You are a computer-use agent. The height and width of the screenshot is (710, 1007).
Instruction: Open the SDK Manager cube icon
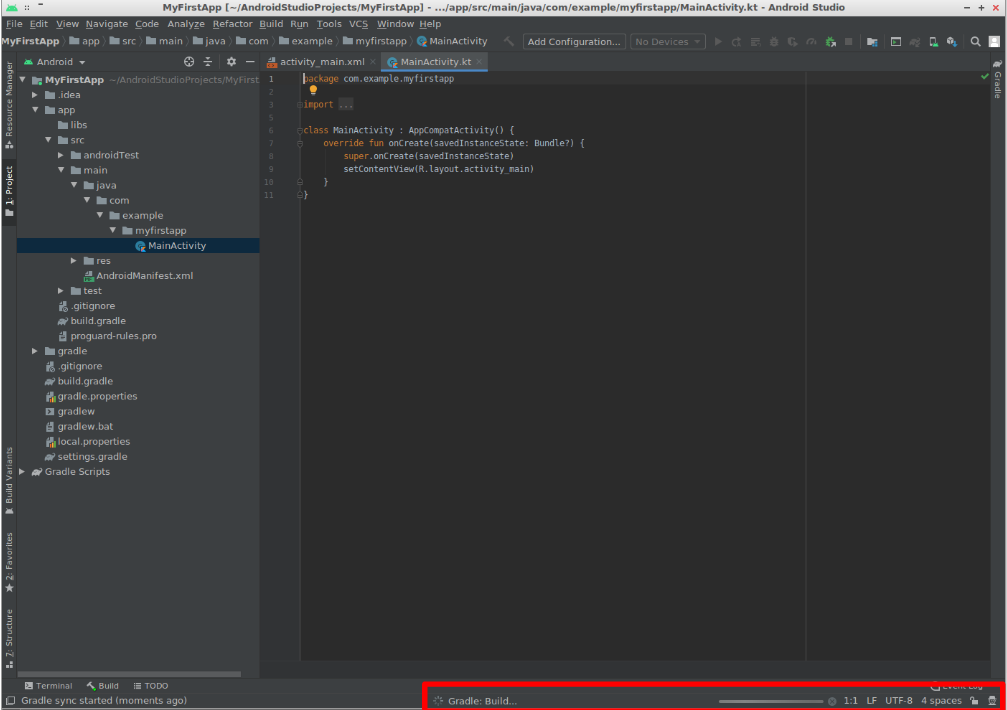952,42
